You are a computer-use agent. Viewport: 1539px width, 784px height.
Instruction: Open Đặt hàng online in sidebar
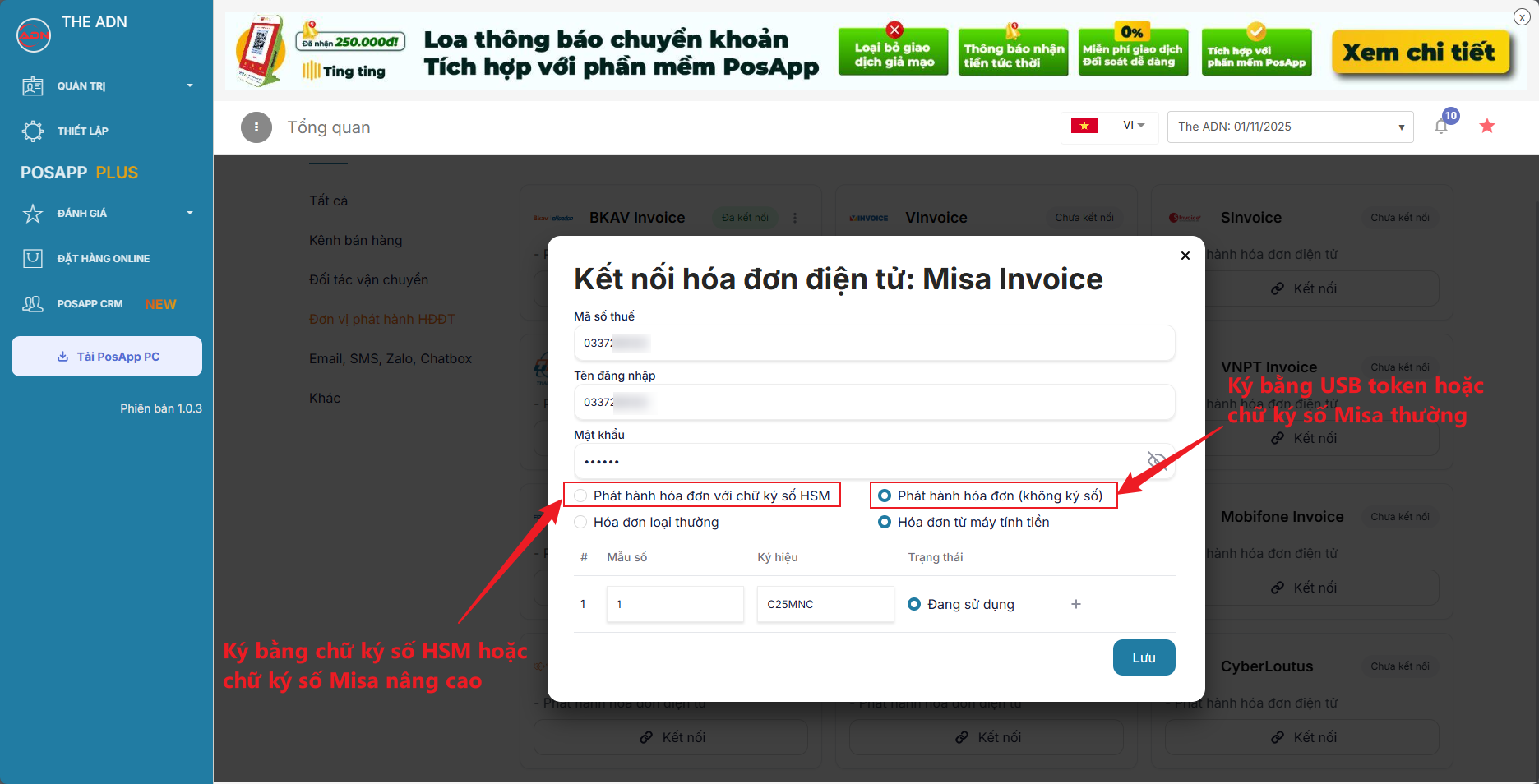(103, 259)
